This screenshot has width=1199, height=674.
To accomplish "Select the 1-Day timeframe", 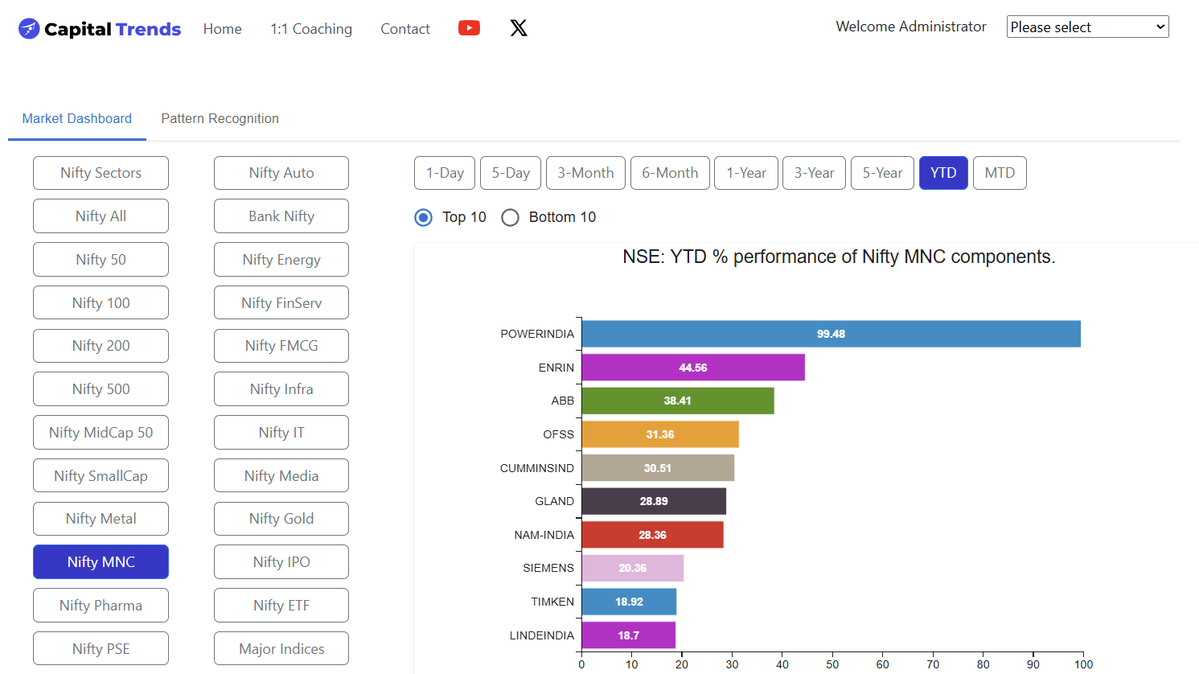I will (x=445, y=173).
